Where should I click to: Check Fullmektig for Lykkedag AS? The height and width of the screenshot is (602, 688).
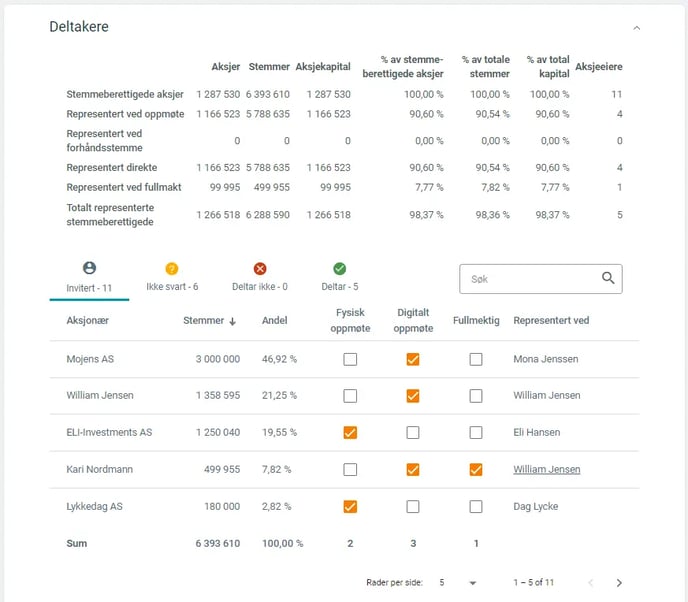[x=476, y=506]
